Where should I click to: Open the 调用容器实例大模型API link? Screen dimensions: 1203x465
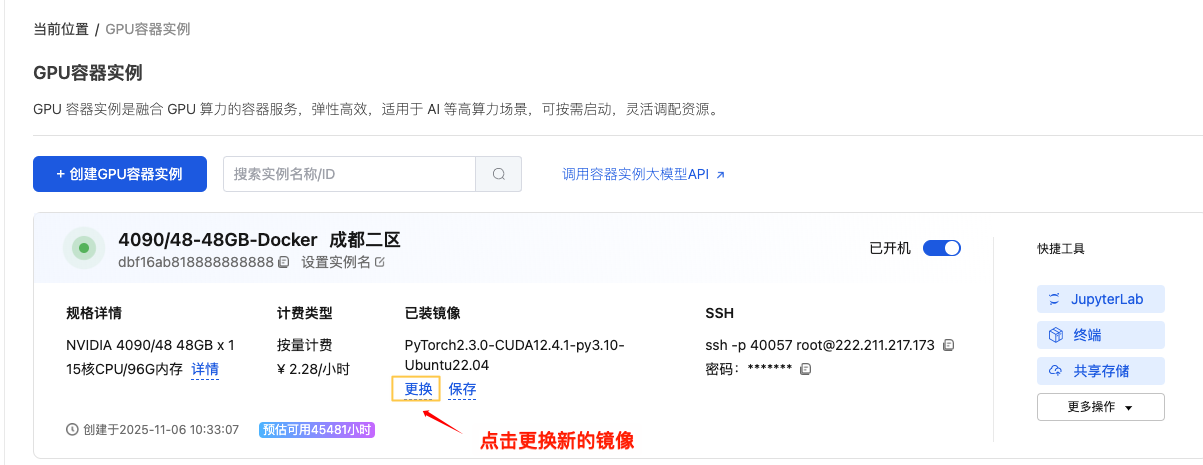644,174
